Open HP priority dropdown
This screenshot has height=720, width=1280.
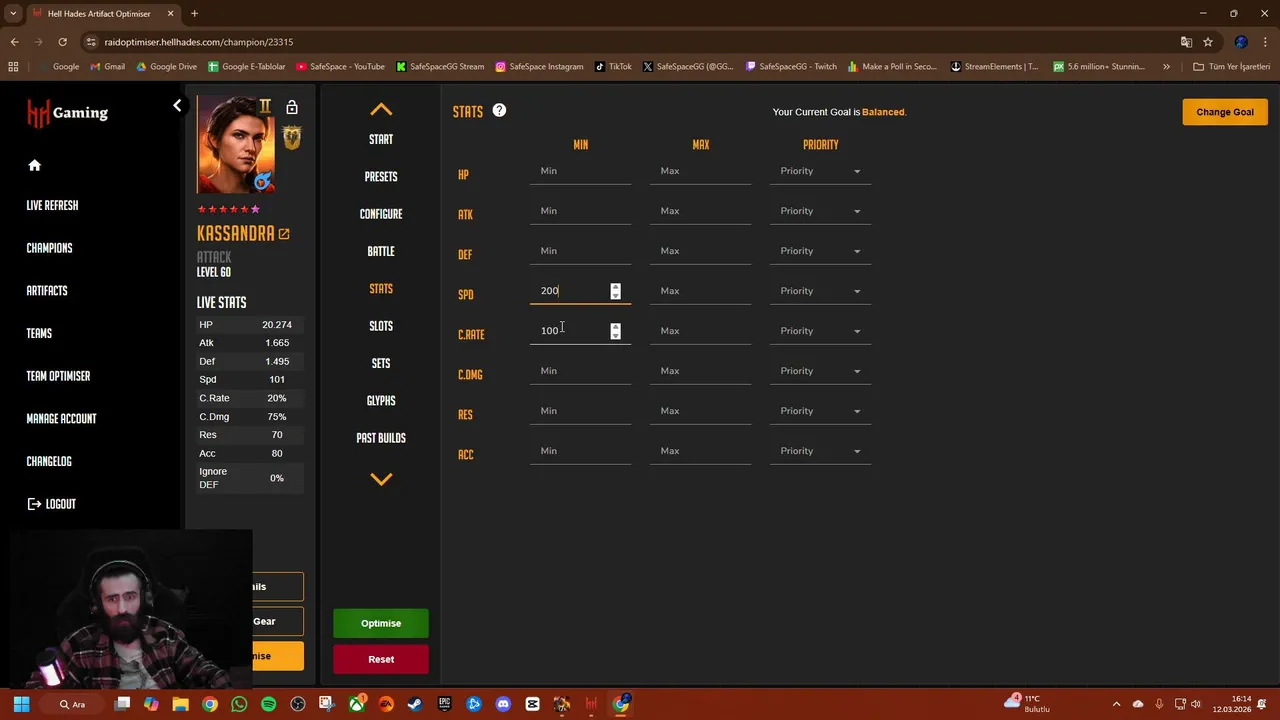point(820,171)
